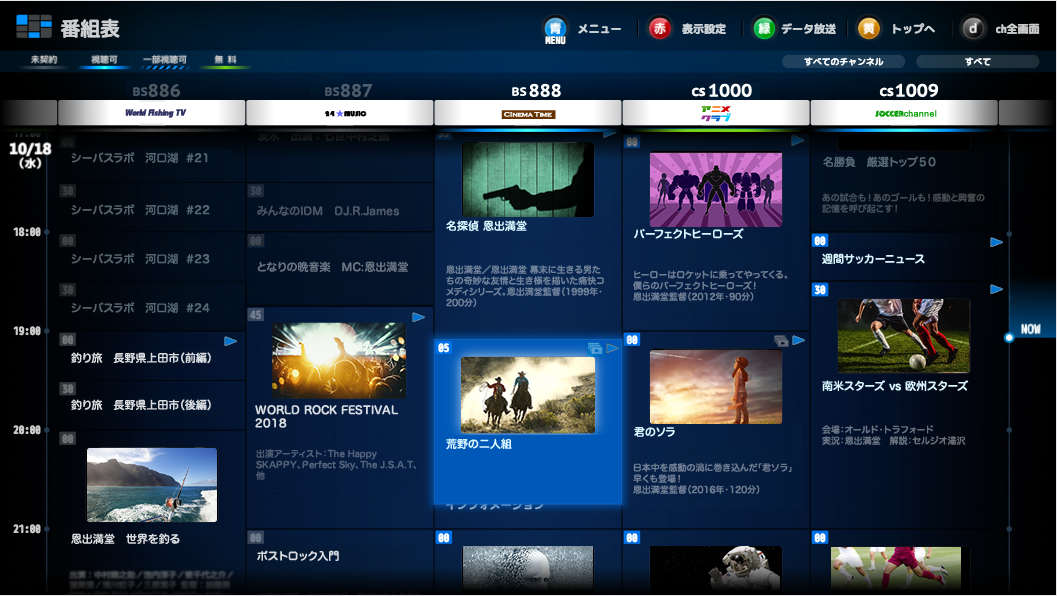Click the NOW time marker

point(1030,329)
